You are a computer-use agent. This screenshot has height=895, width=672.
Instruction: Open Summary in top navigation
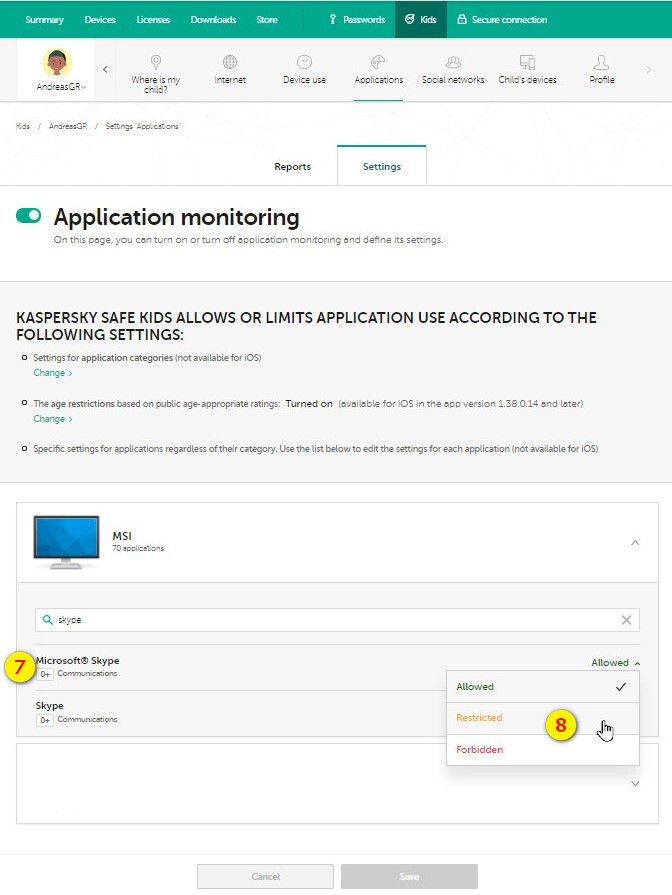pos(44,19)
